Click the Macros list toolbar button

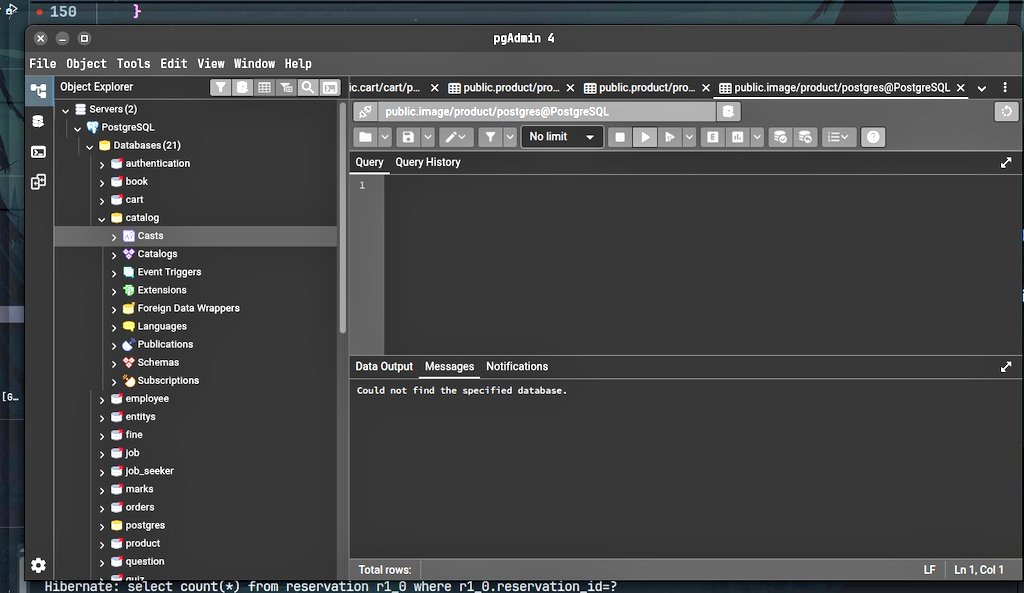838,137
